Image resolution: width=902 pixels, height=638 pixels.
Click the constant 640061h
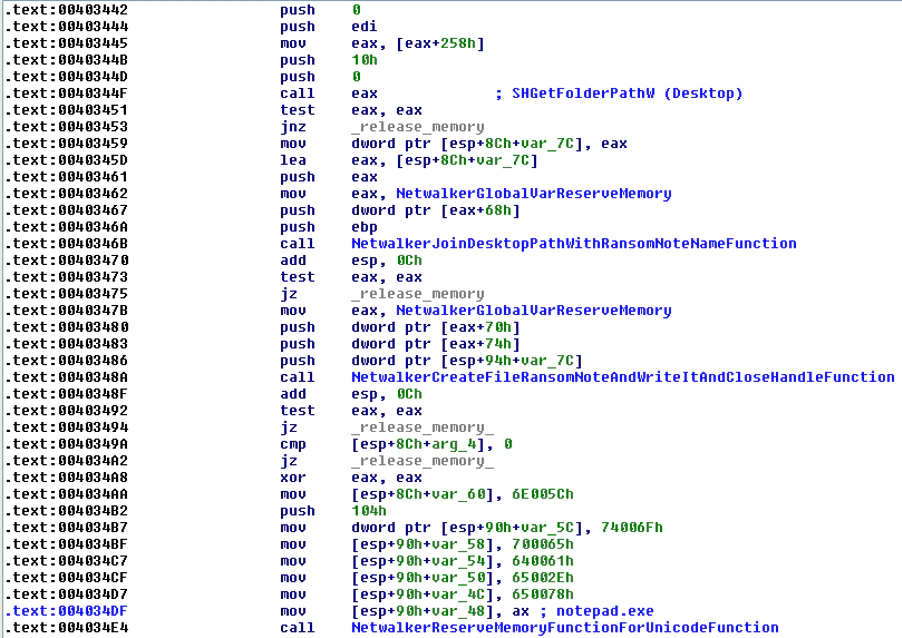[542, 560]
